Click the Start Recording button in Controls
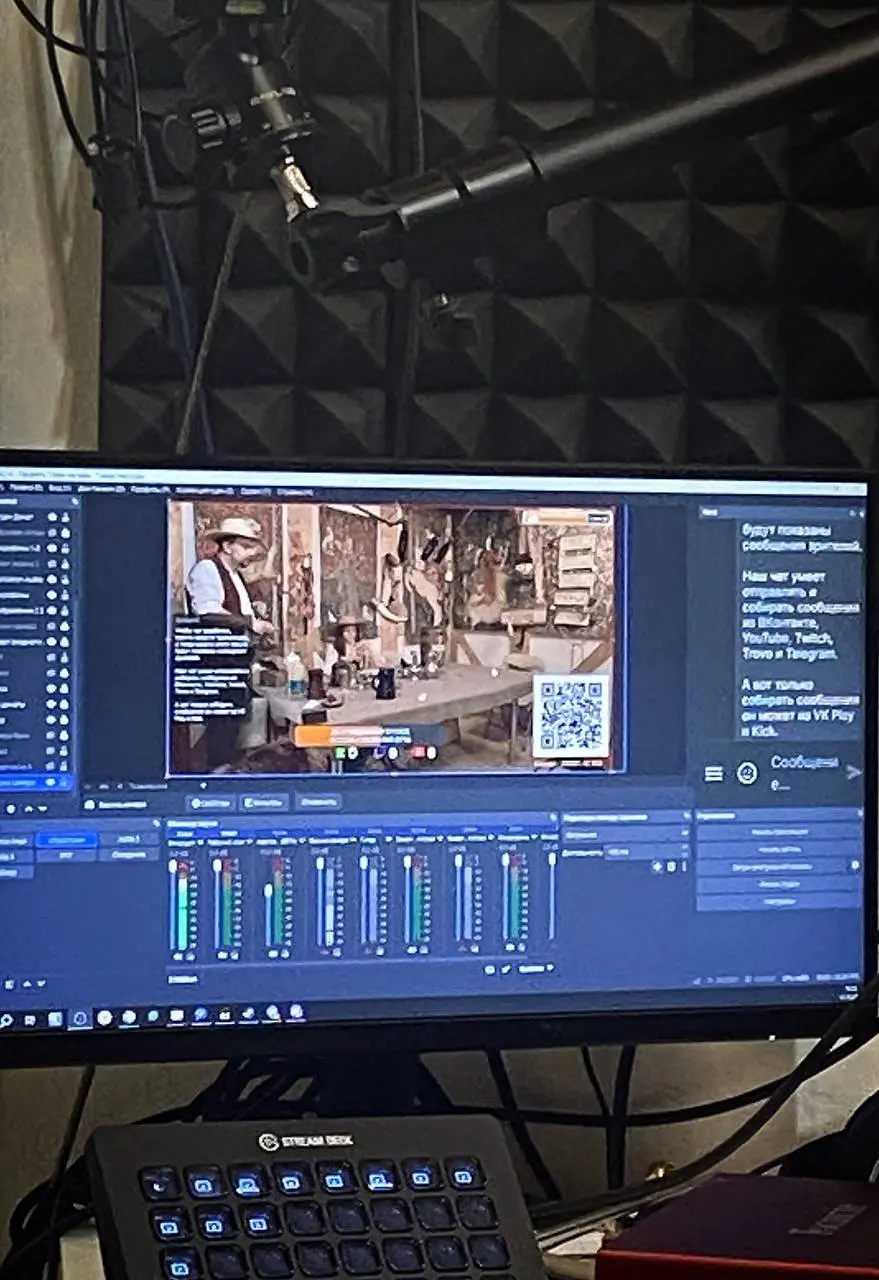879x1280 pixels. pos(778,849)
